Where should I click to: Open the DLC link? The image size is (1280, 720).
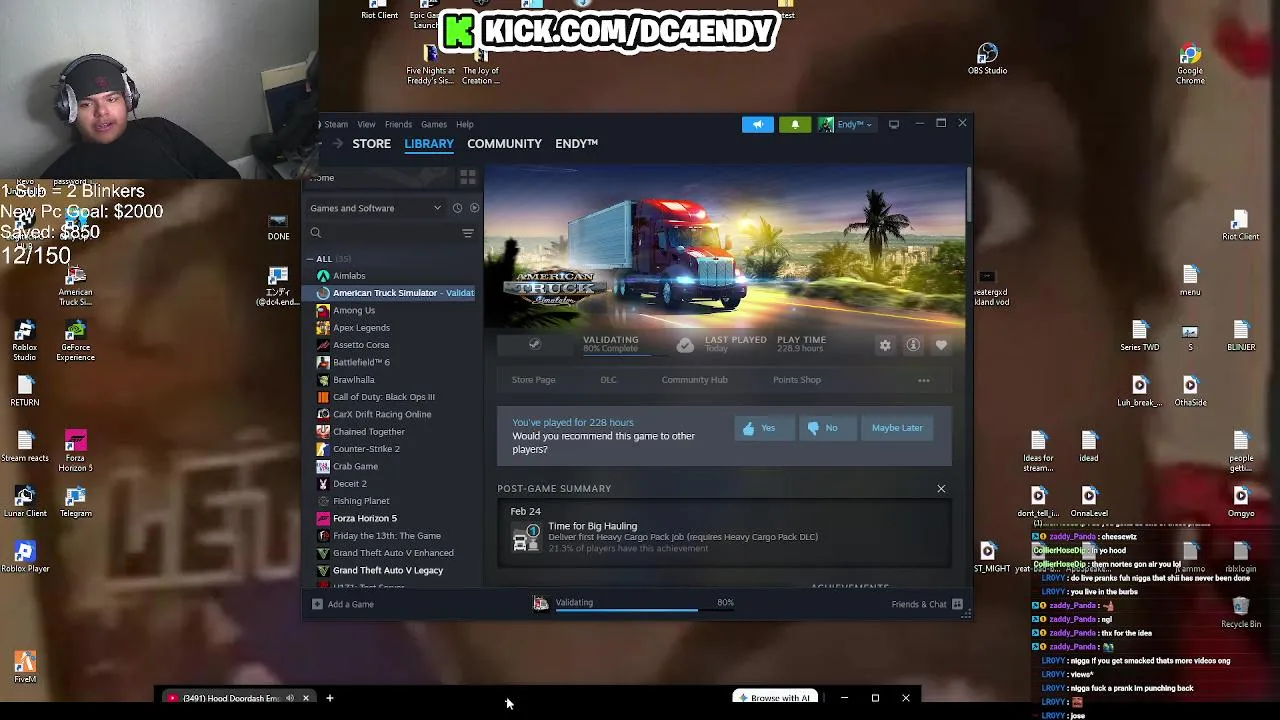[x=608, y=380]
